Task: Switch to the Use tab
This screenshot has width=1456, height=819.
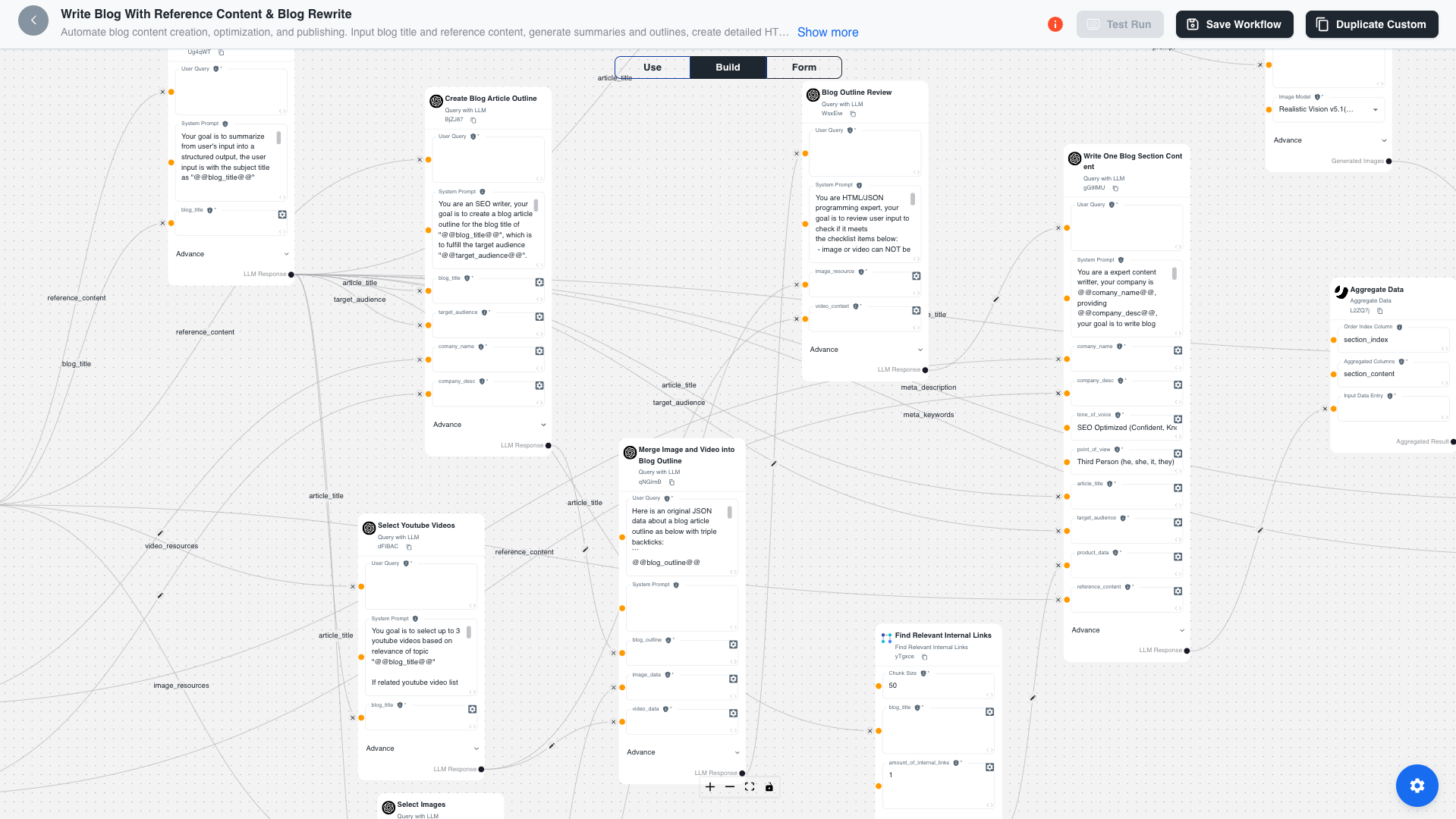Action: coord(651,67)
